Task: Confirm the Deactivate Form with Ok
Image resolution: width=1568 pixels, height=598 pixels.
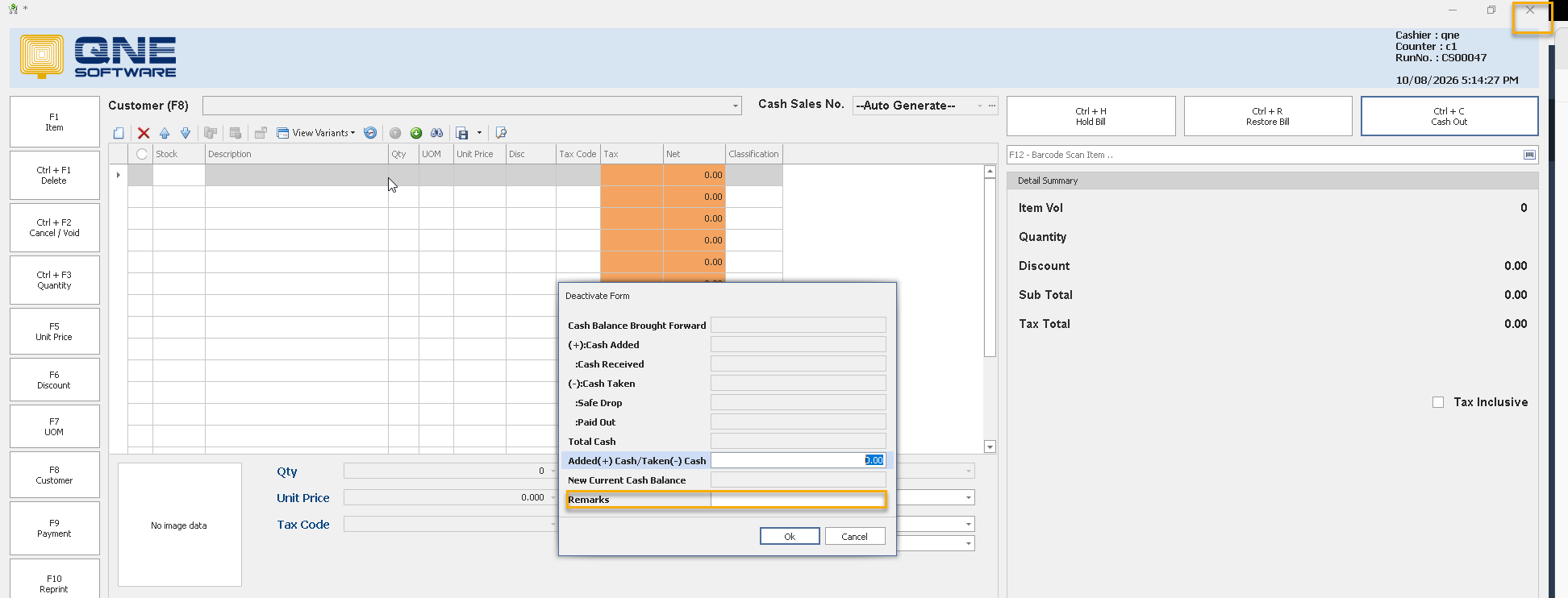Action: (790, 536)
